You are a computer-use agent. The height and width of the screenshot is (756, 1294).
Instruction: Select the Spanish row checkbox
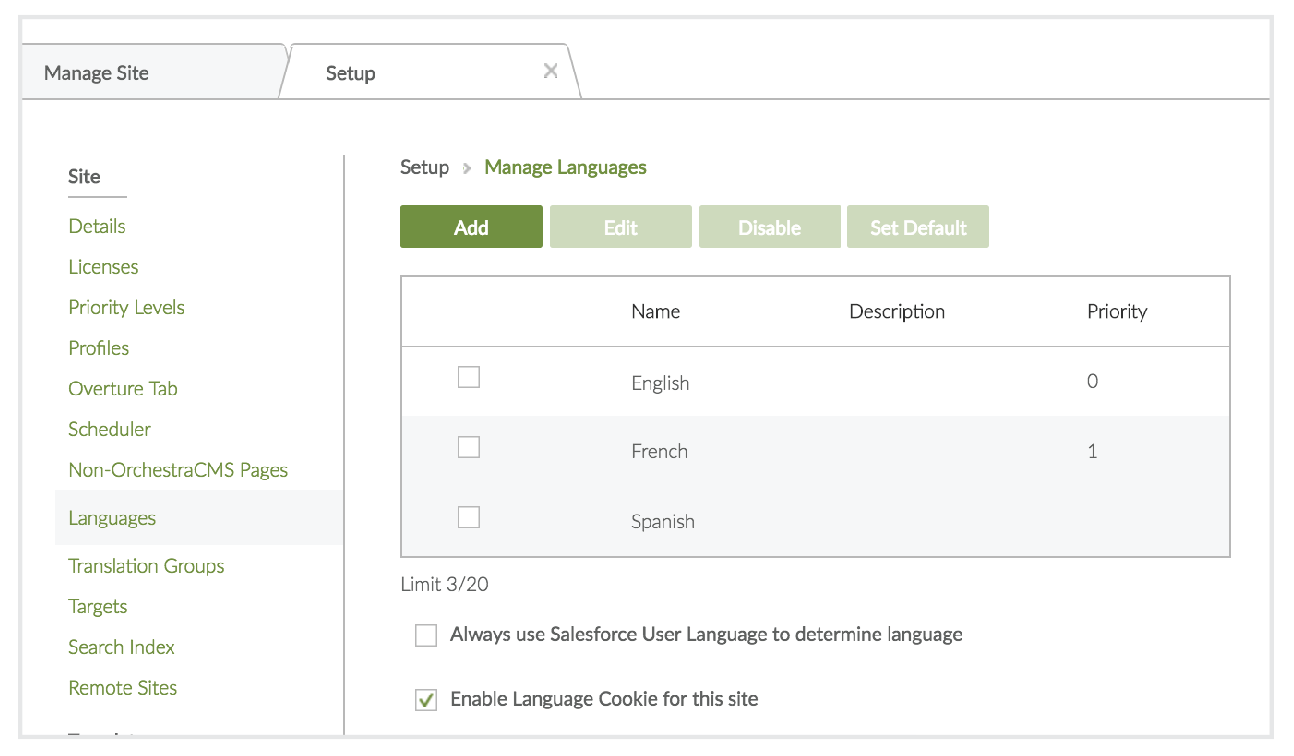click(469, 517)
